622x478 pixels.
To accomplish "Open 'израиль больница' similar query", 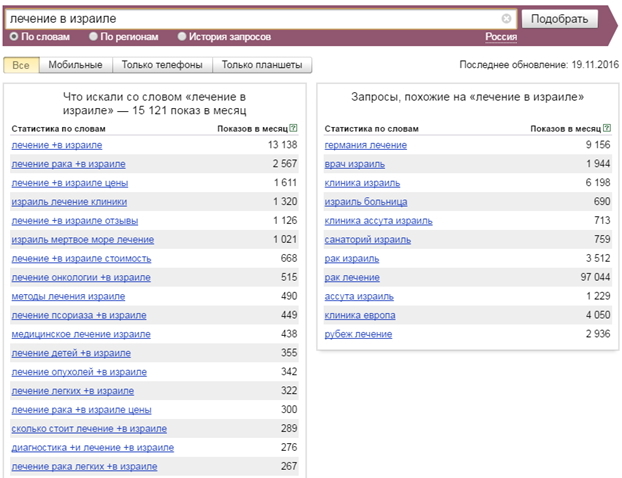I will 366,202.
